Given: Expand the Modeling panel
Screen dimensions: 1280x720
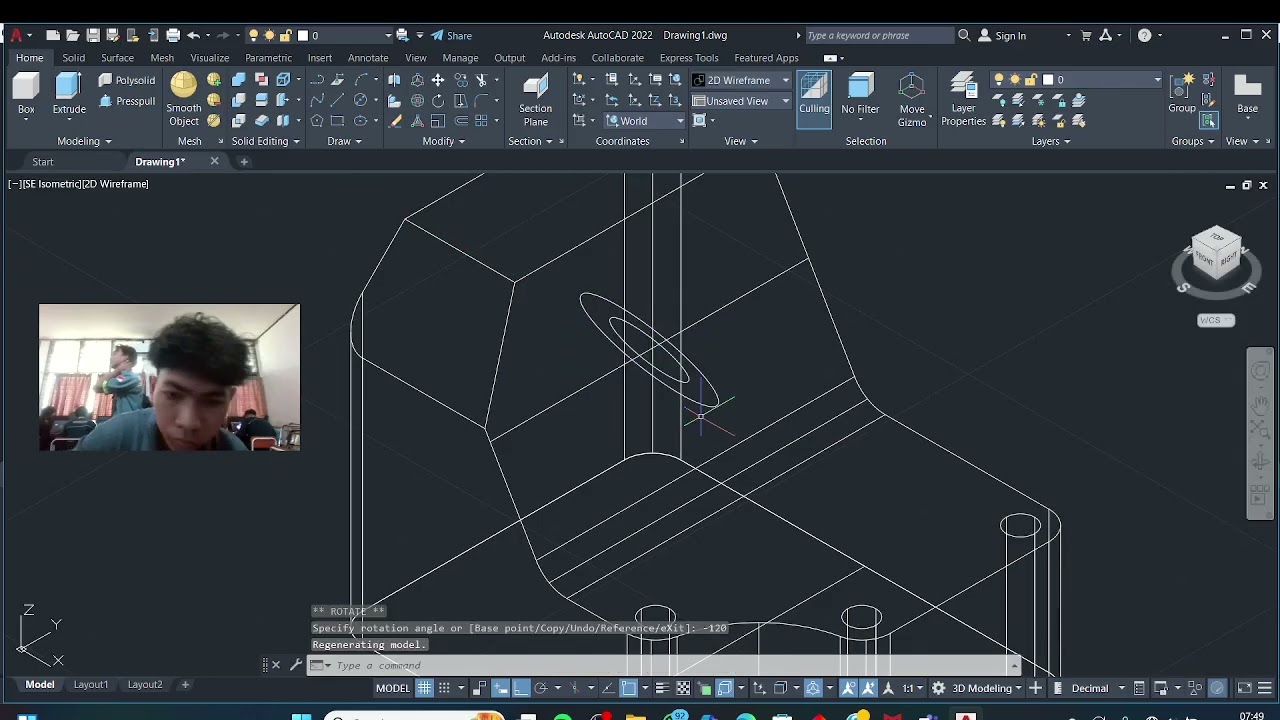Looking at the screenshot, I should coord(84,141).
